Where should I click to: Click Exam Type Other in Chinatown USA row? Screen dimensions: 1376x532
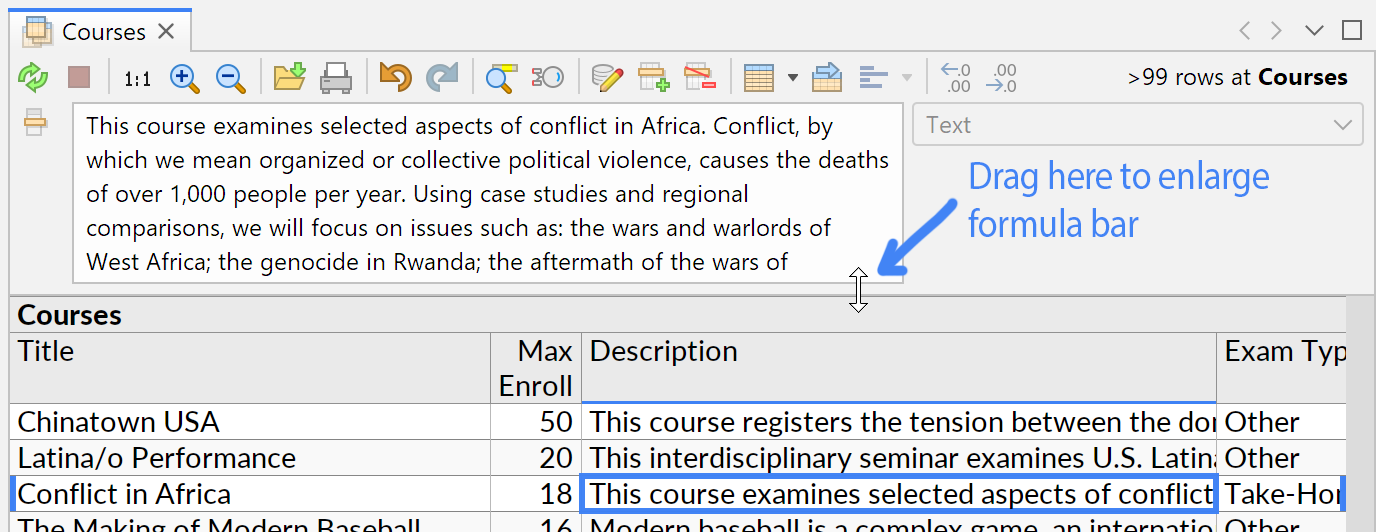[x=1281, y=422]
